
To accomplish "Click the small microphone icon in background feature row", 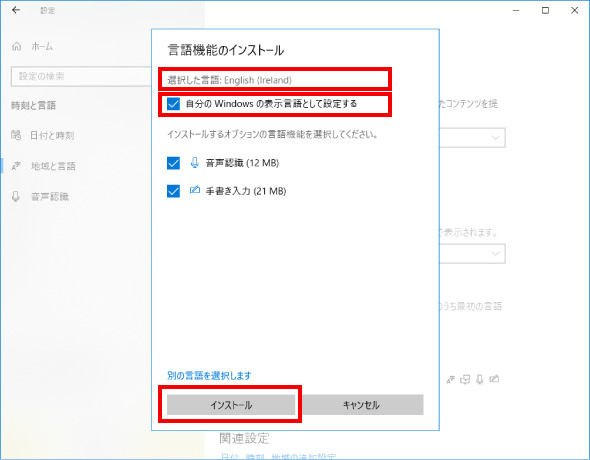I will (x=480, y=380).
